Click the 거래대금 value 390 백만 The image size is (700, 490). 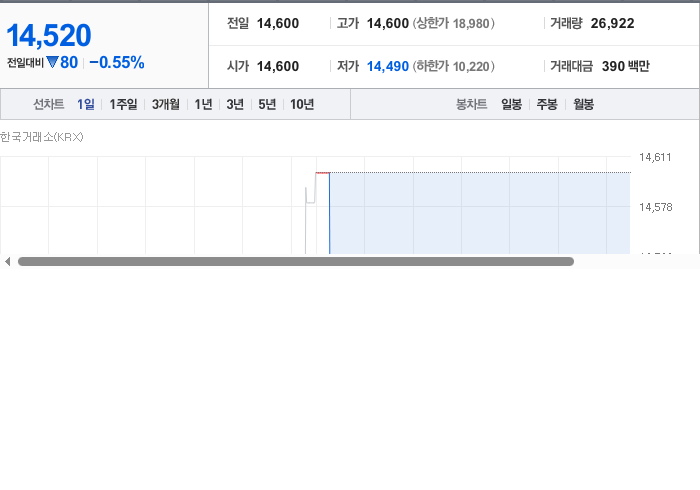click(x=625, y=66)
